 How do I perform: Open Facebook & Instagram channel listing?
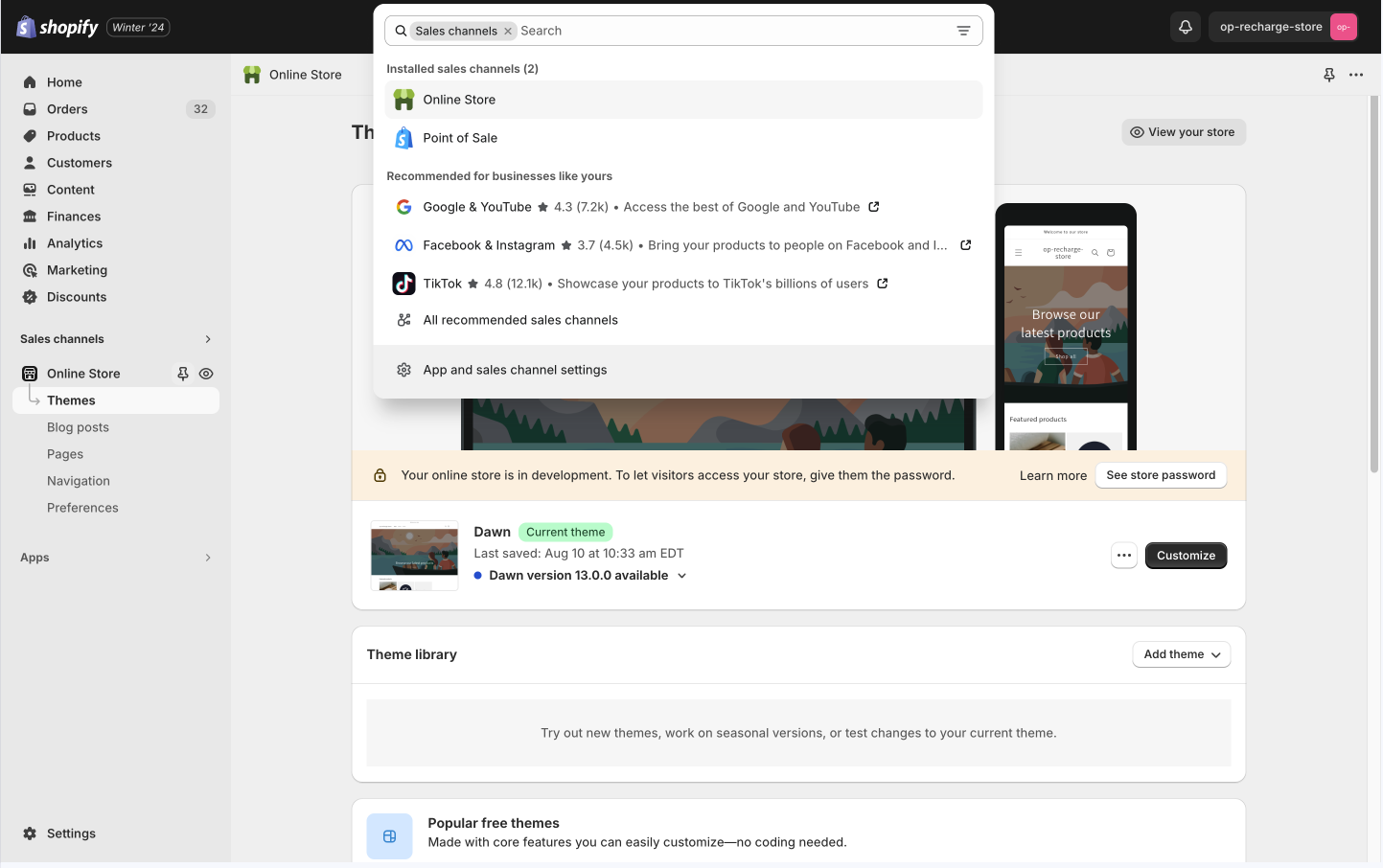683,245
